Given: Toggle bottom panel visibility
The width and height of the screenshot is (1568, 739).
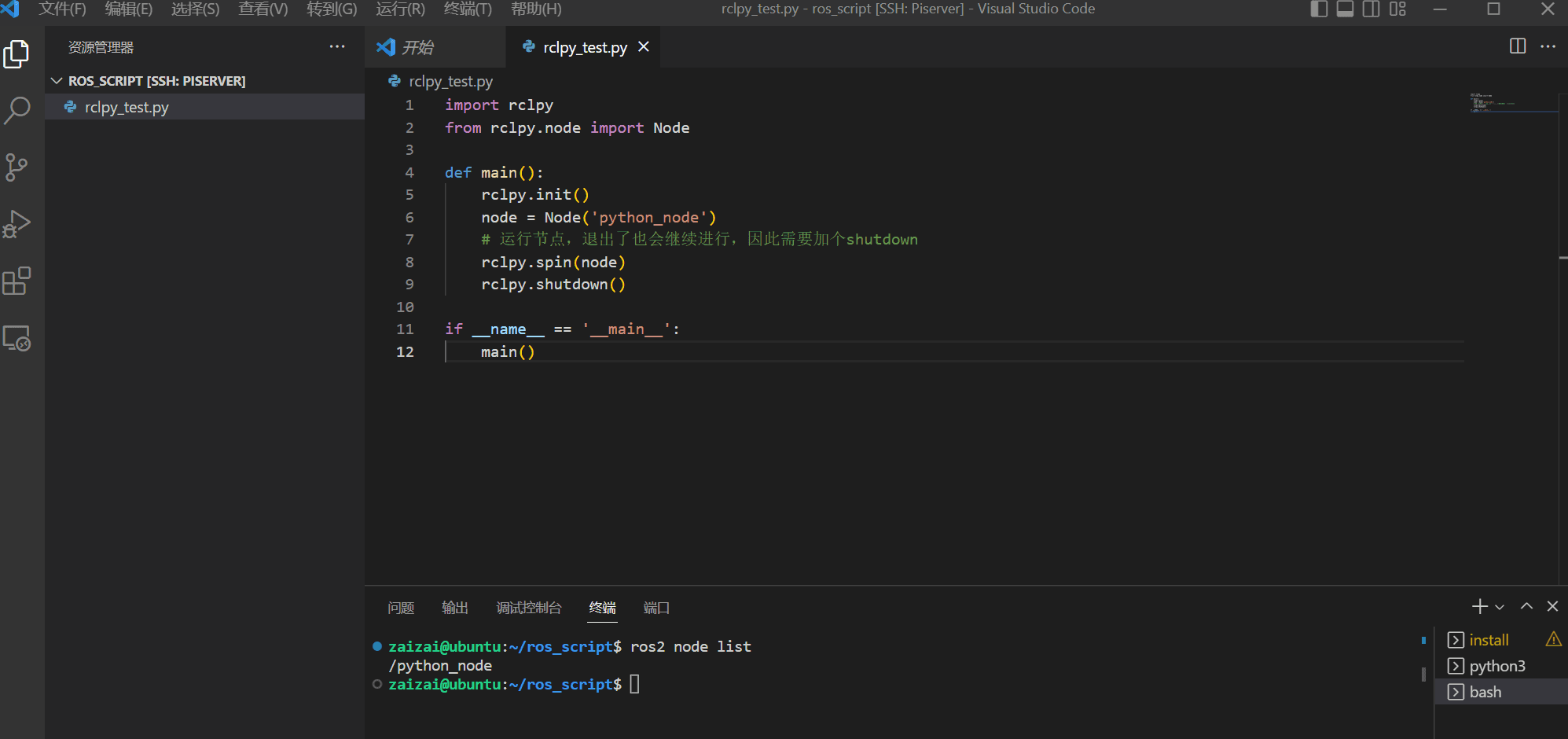Looking at the screenshot, I should pos(1346,9).
